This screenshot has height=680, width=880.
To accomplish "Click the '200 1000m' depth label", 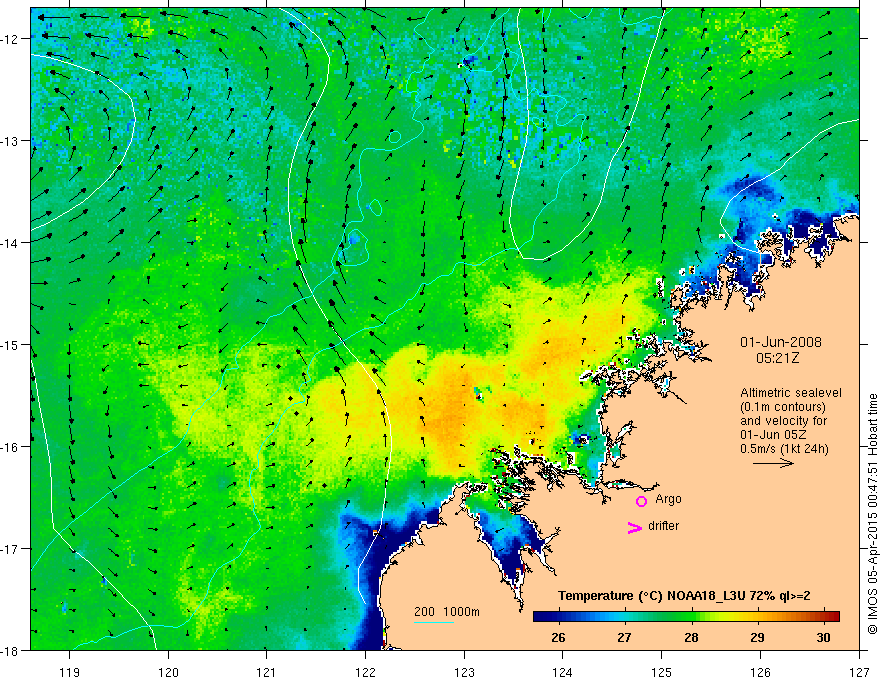I will (x=447, y=612).
